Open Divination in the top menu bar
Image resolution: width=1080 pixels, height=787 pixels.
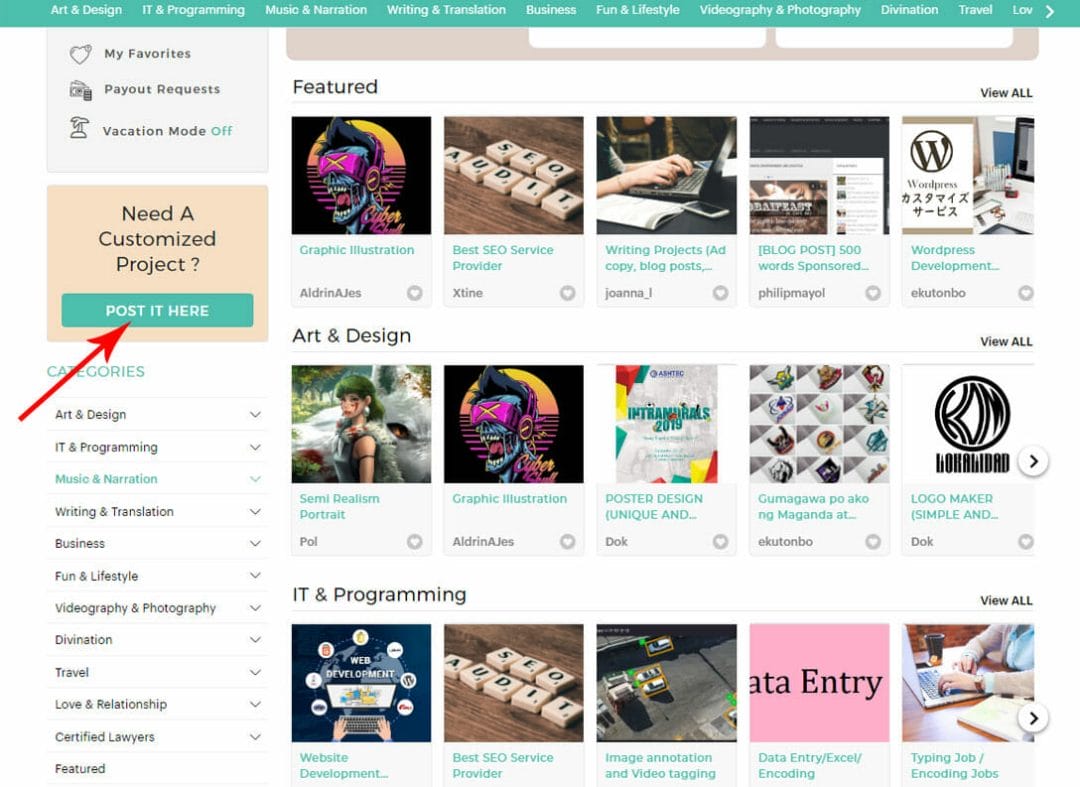[x=909, y=10]
